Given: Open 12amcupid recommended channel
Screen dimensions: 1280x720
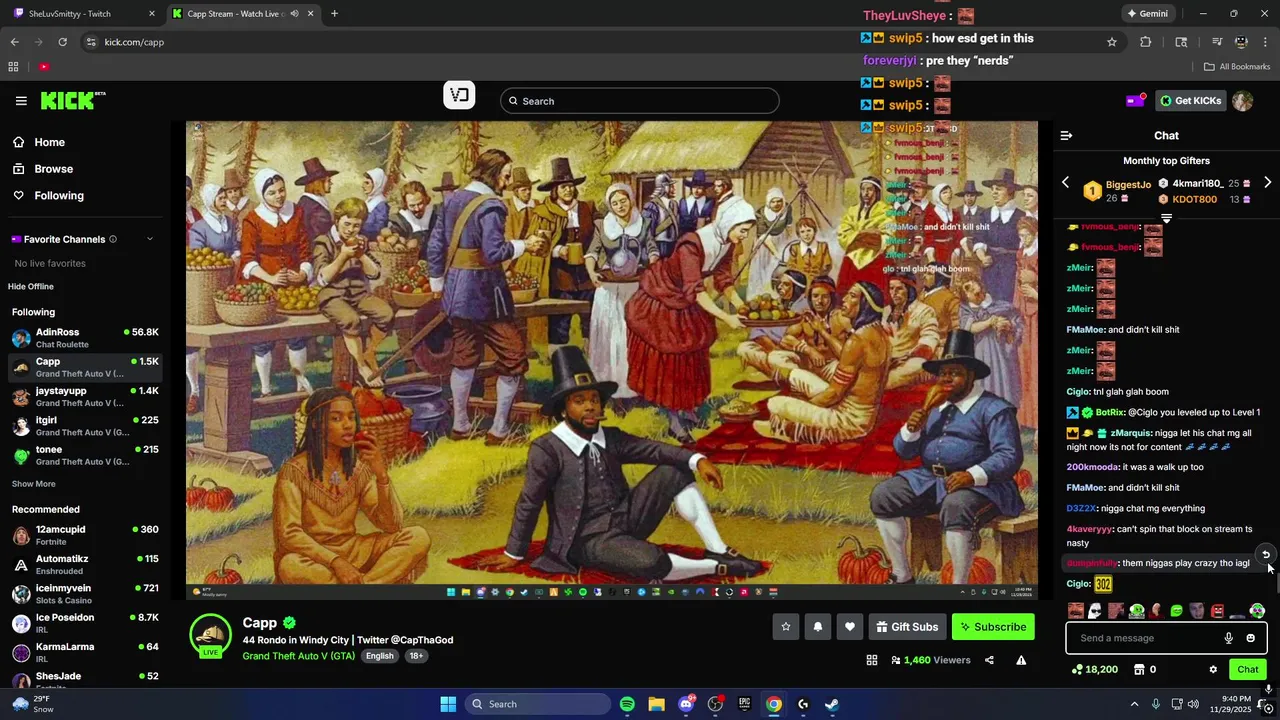Looking at the screenshot, I should point(84,535).
